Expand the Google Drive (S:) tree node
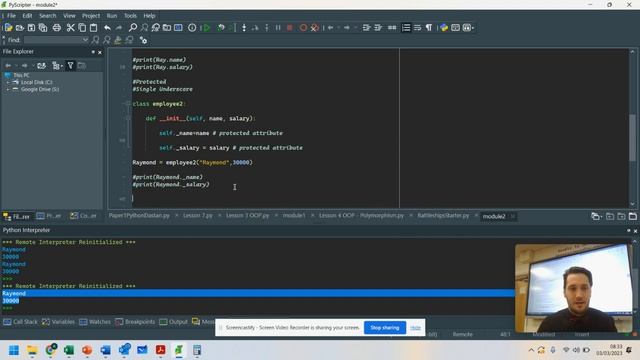The width and height of the screenshot is (640, 360). (x=8, y=89)
